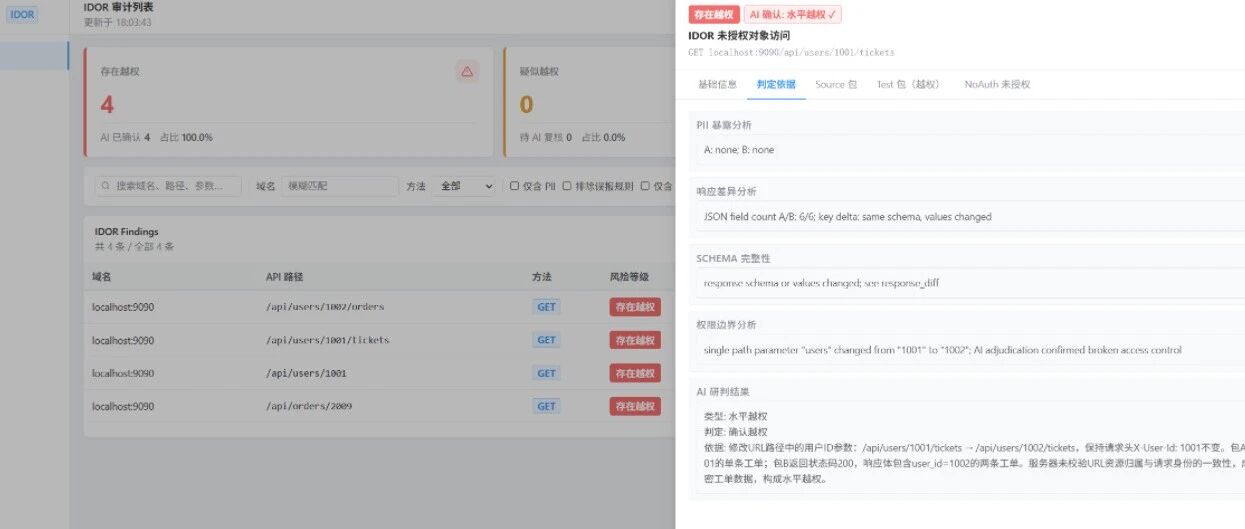Click 存在越权 badge in the /api/users/1002/orders row
Image resolution: width=1245 pixels, height=529 pixels.
(635, 307)
